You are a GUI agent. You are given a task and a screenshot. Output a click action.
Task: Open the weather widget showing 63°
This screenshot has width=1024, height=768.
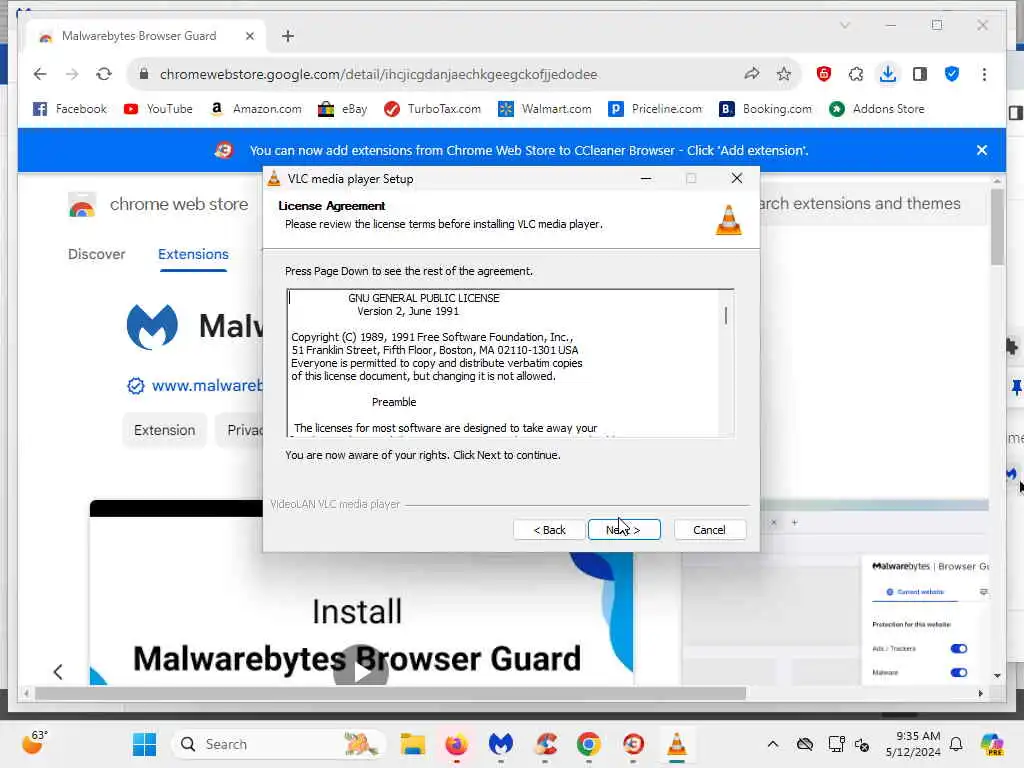(x=34, y=743)
